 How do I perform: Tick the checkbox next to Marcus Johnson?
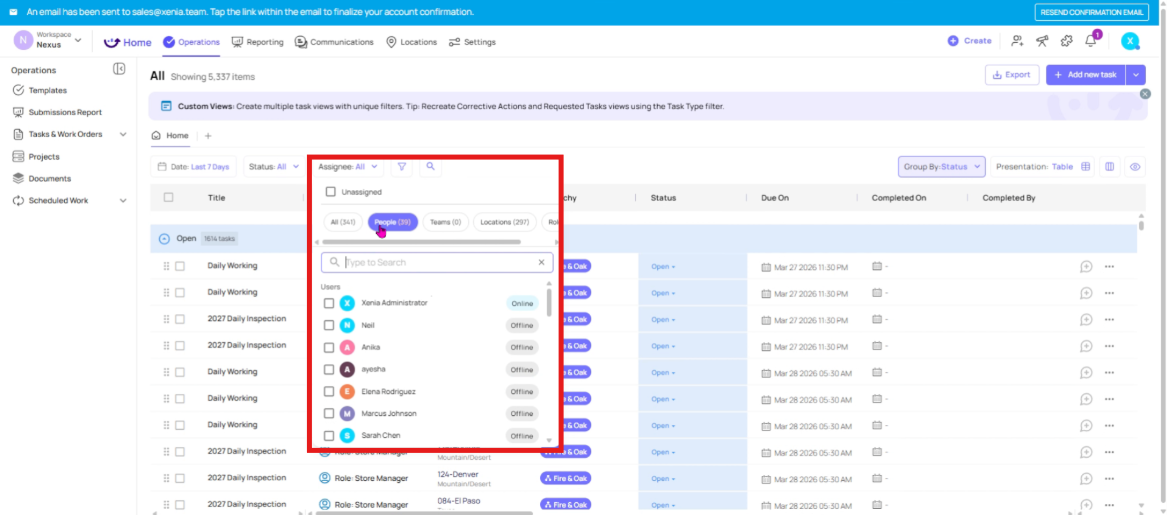click(329, 414)
